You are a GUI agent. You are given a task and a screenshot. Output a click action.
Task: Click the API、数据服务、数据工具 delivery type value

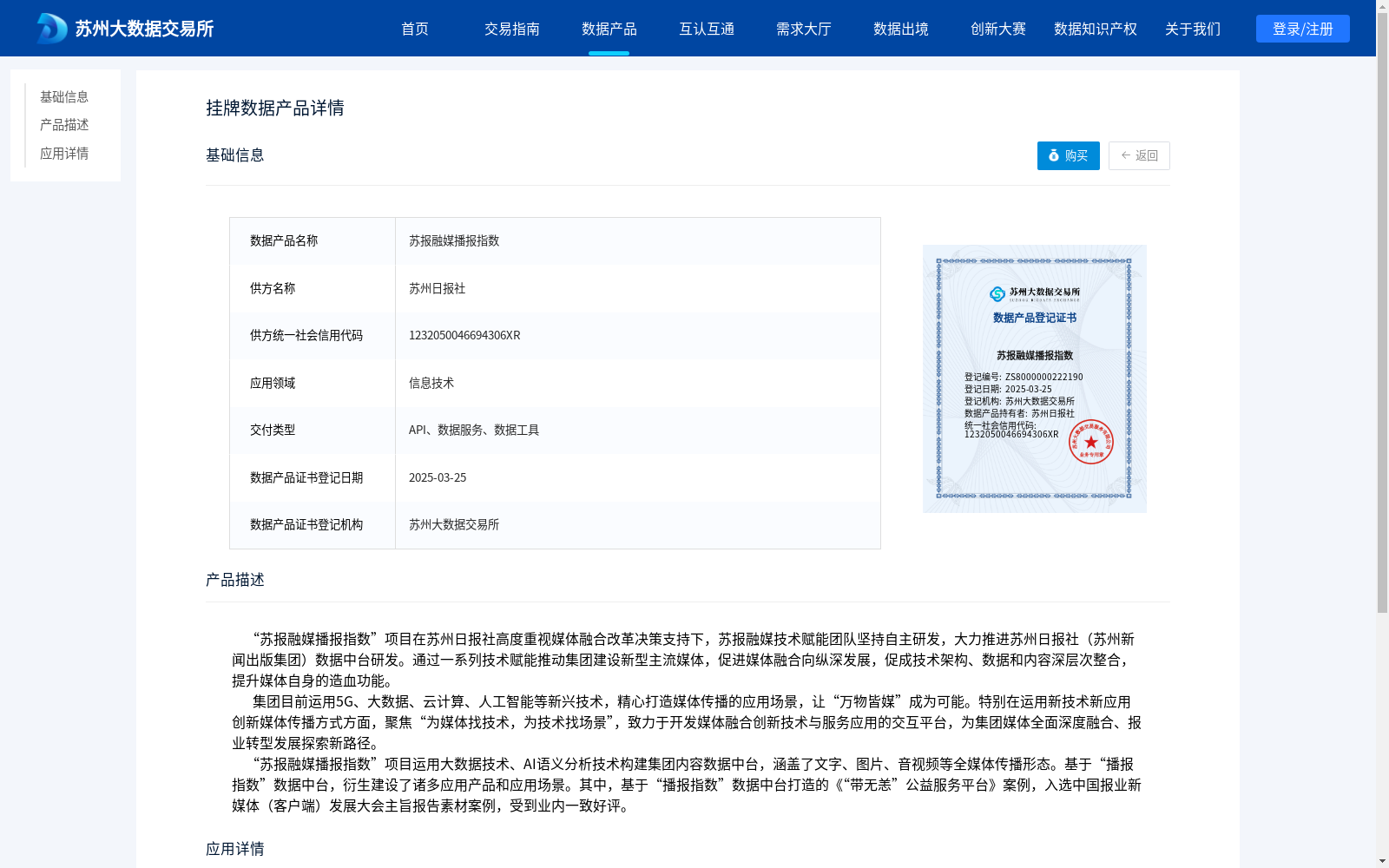pyautogui.click(x=474, y=430)
